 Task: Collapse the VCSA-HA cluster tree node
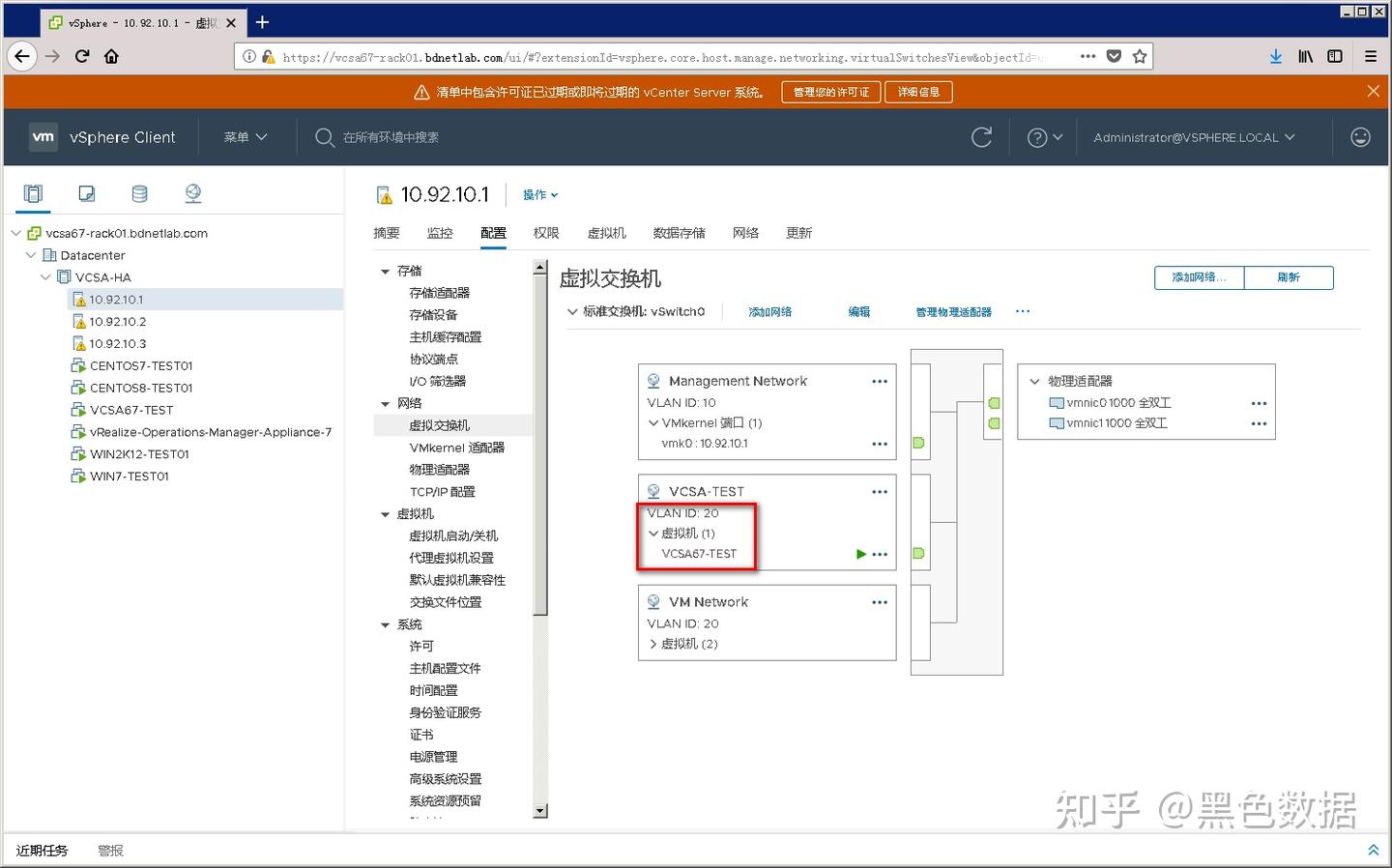(45, 277)
